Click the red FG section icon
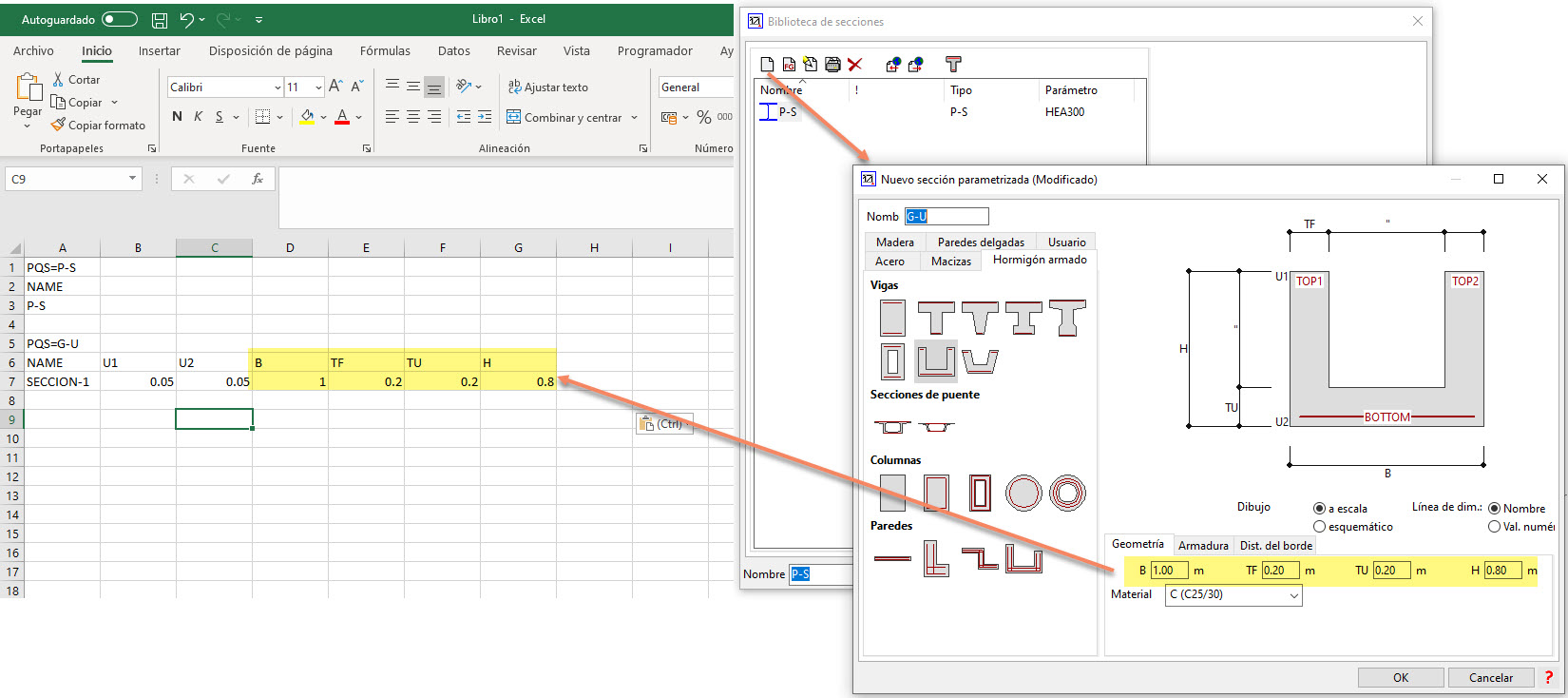Image resolution: width=1568 pixels, height=698 pixels. click(x=789, y=65)
